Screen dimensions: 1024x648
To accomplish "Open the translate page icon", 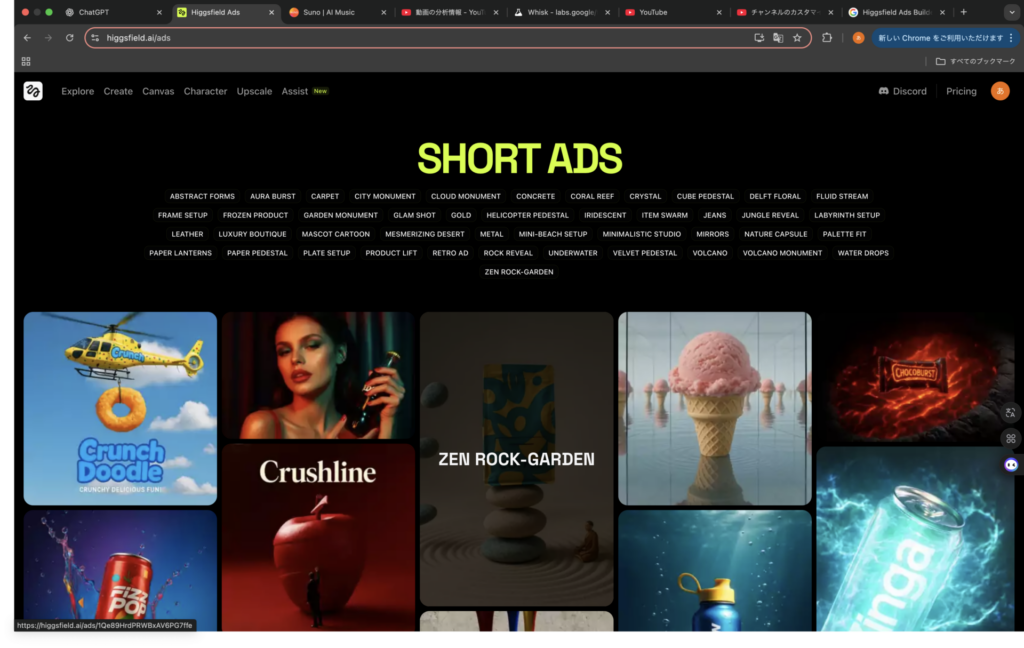I will (x=778, y=38).
